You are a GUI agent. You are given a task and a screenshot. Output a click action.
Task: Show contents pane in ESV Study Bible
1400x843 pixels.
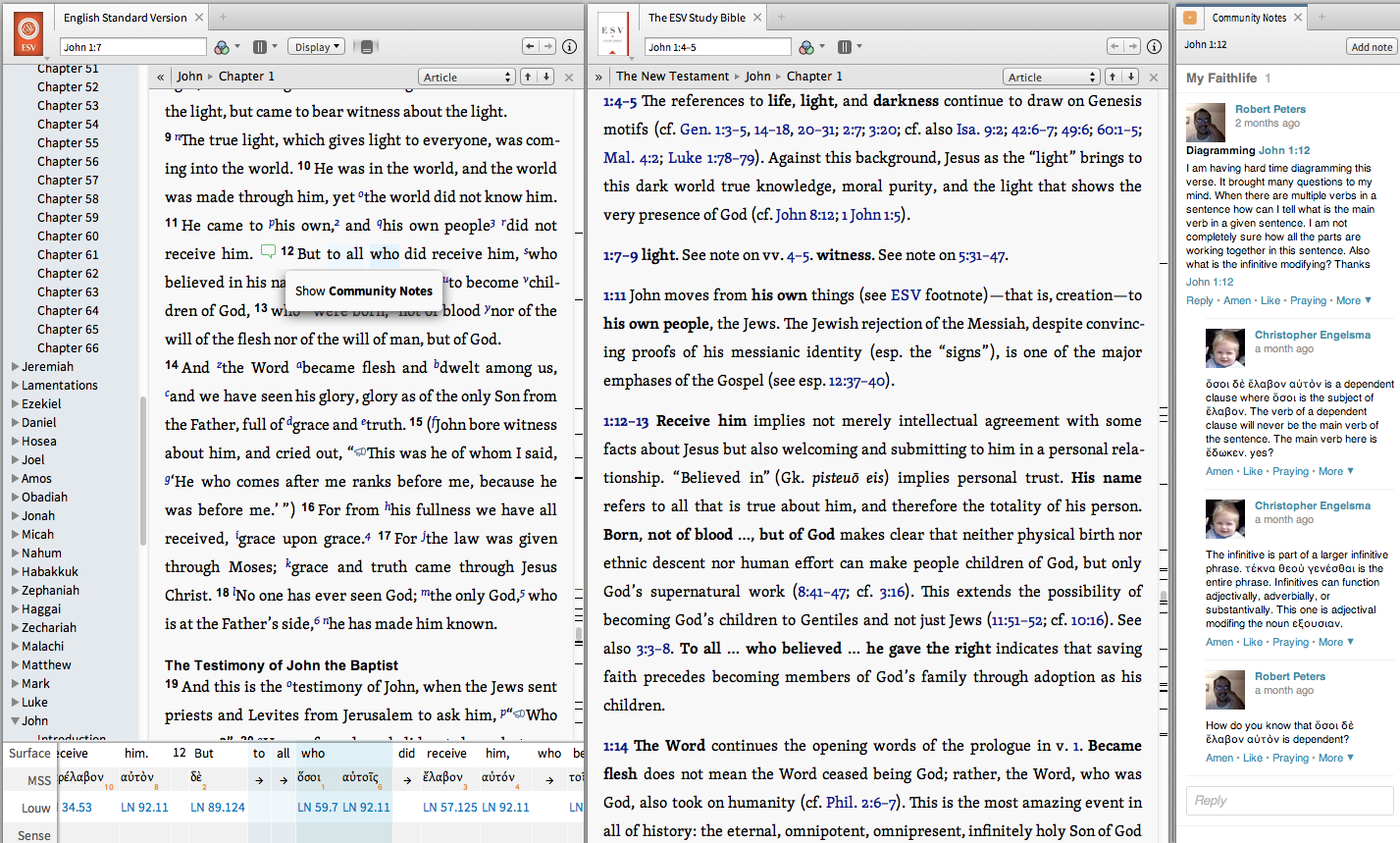(598, 77)
